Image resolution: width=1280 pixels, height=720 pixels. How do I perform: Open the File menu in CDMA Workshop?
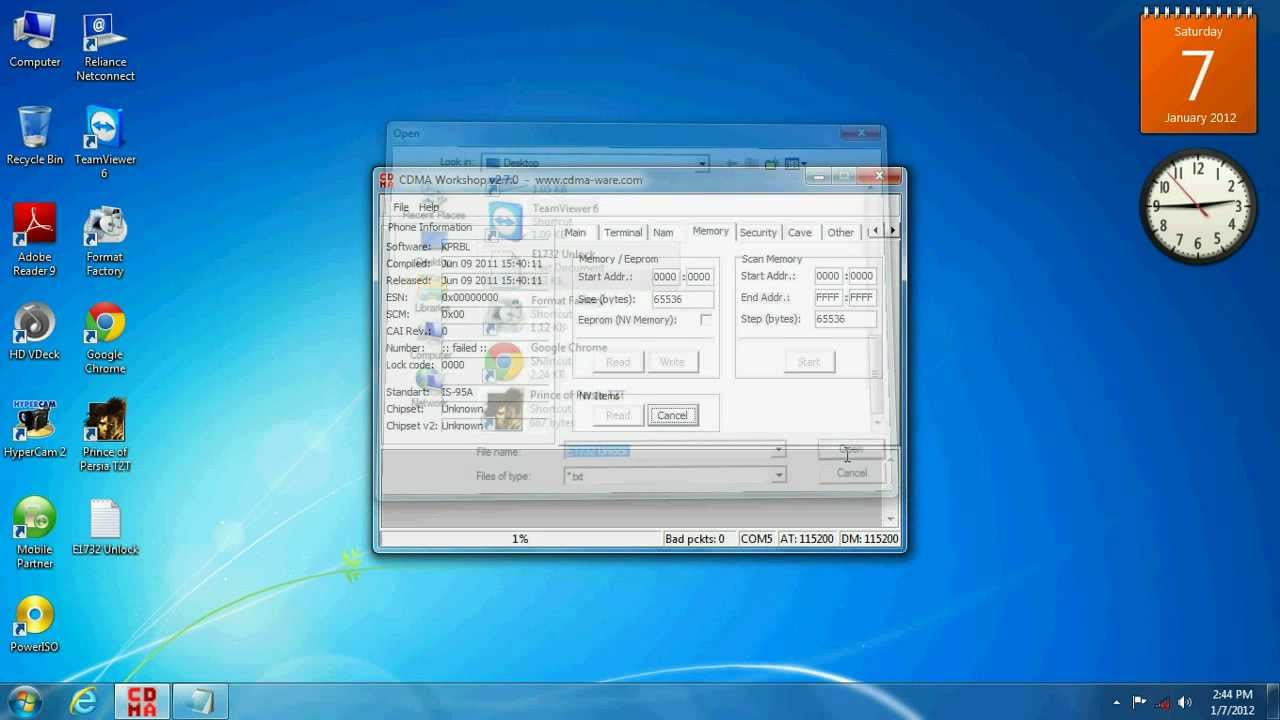click(401, 207)
